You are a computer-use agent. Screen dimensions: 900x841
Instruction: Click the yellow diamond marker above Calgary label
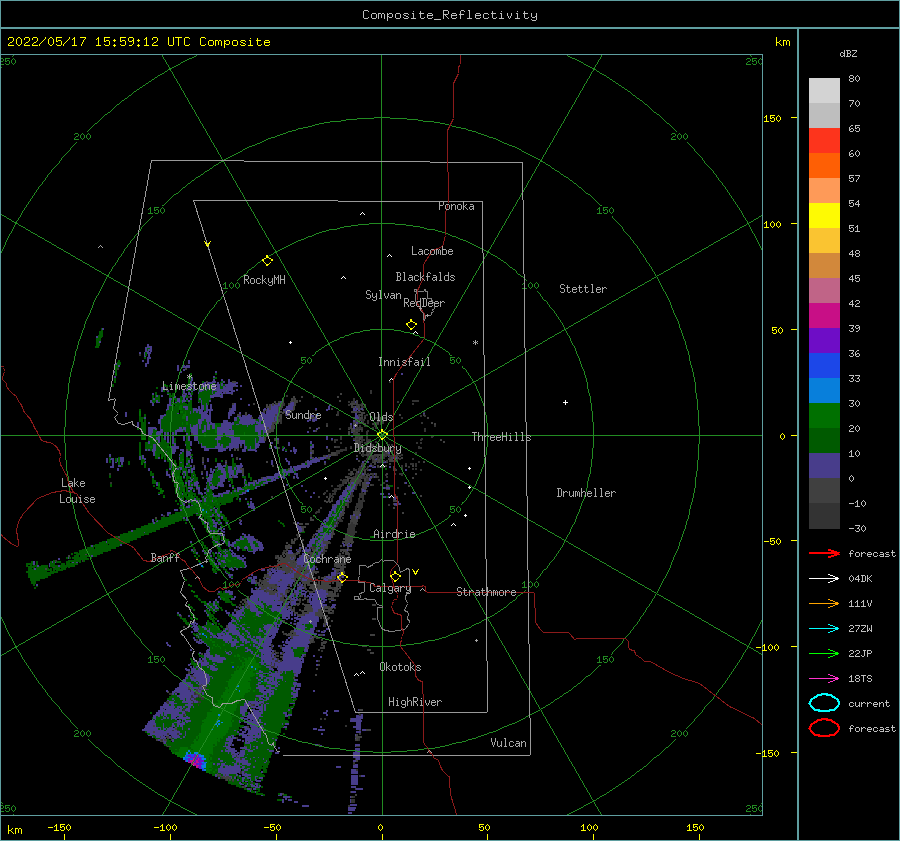pos(395,576)
